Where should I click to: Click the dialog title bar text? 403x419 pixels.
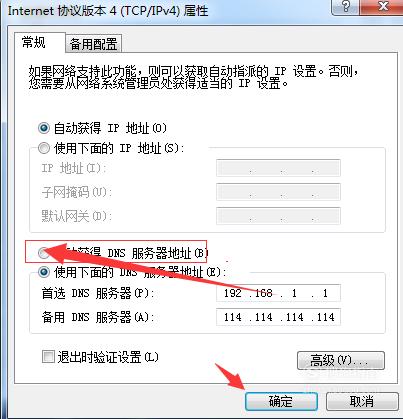click(x=108, y=11)
